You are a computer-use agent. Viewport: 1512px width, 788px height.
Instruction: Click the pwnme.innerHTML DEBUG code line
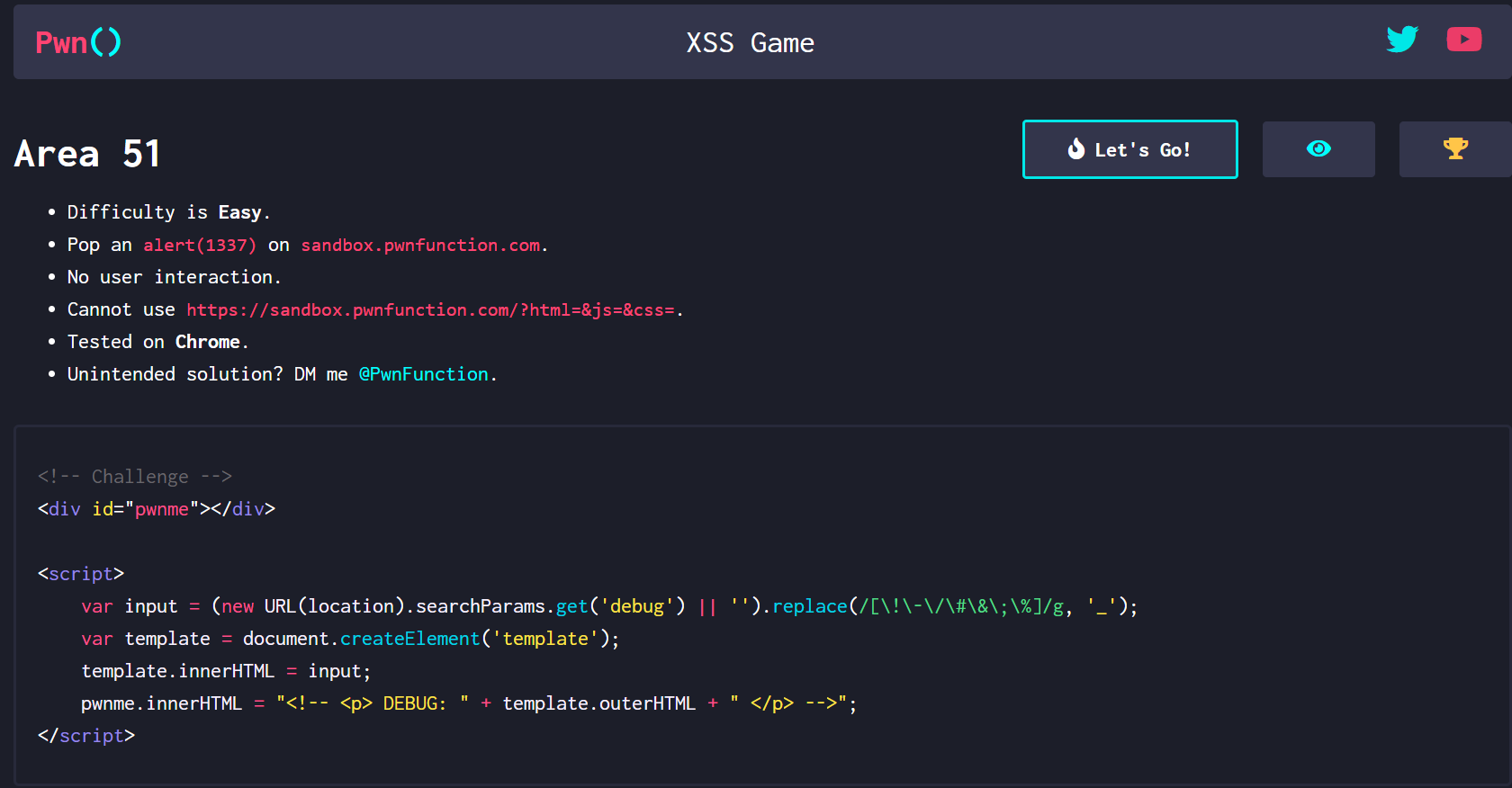[x=469, y=703]
